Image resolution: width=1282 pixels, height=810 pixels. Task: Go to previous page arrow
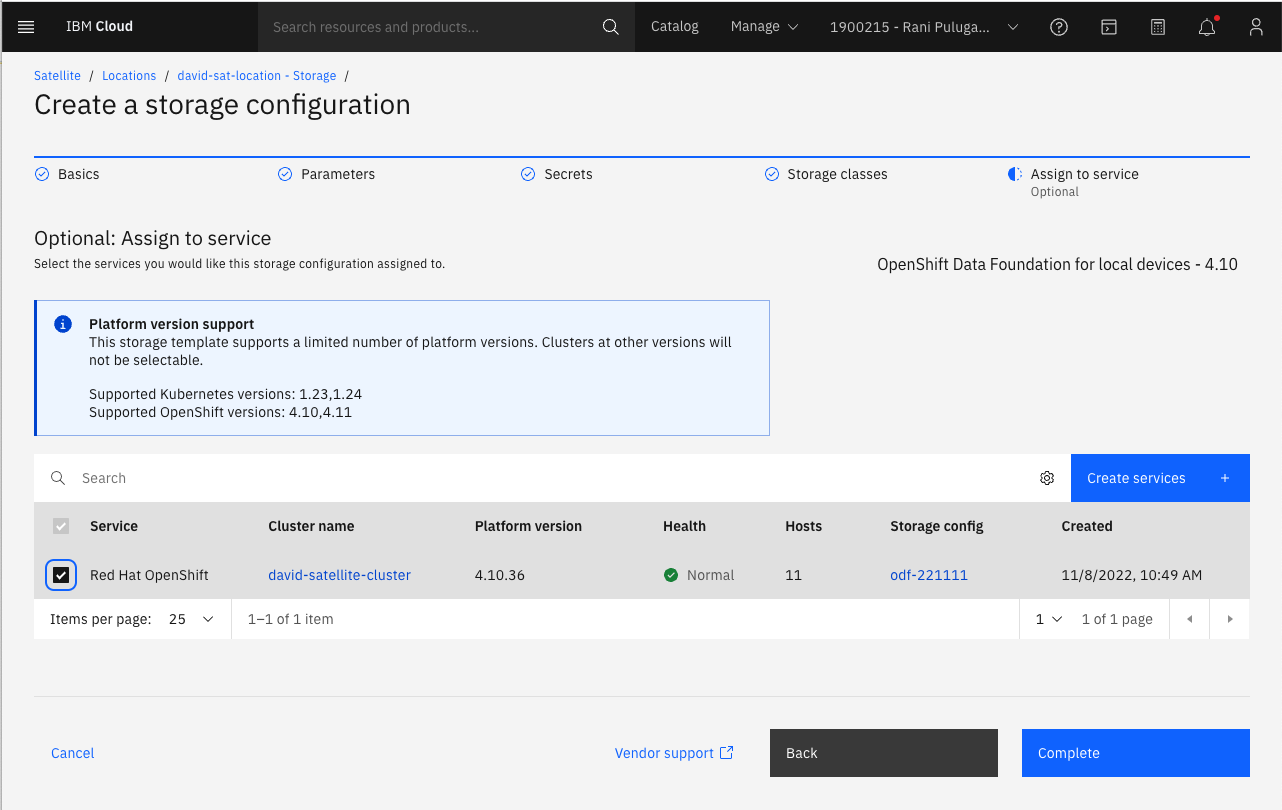tap(1190, 619)
